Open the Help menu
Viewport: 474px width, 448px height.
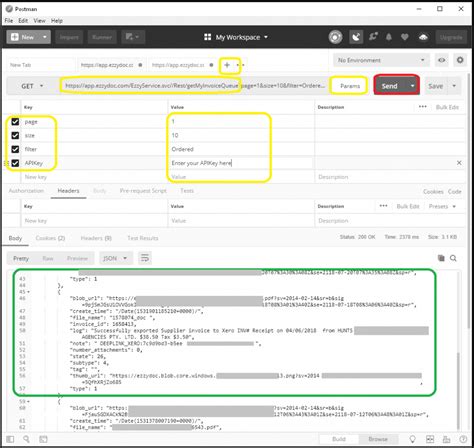pyautogui.click(x=57, y=21)
